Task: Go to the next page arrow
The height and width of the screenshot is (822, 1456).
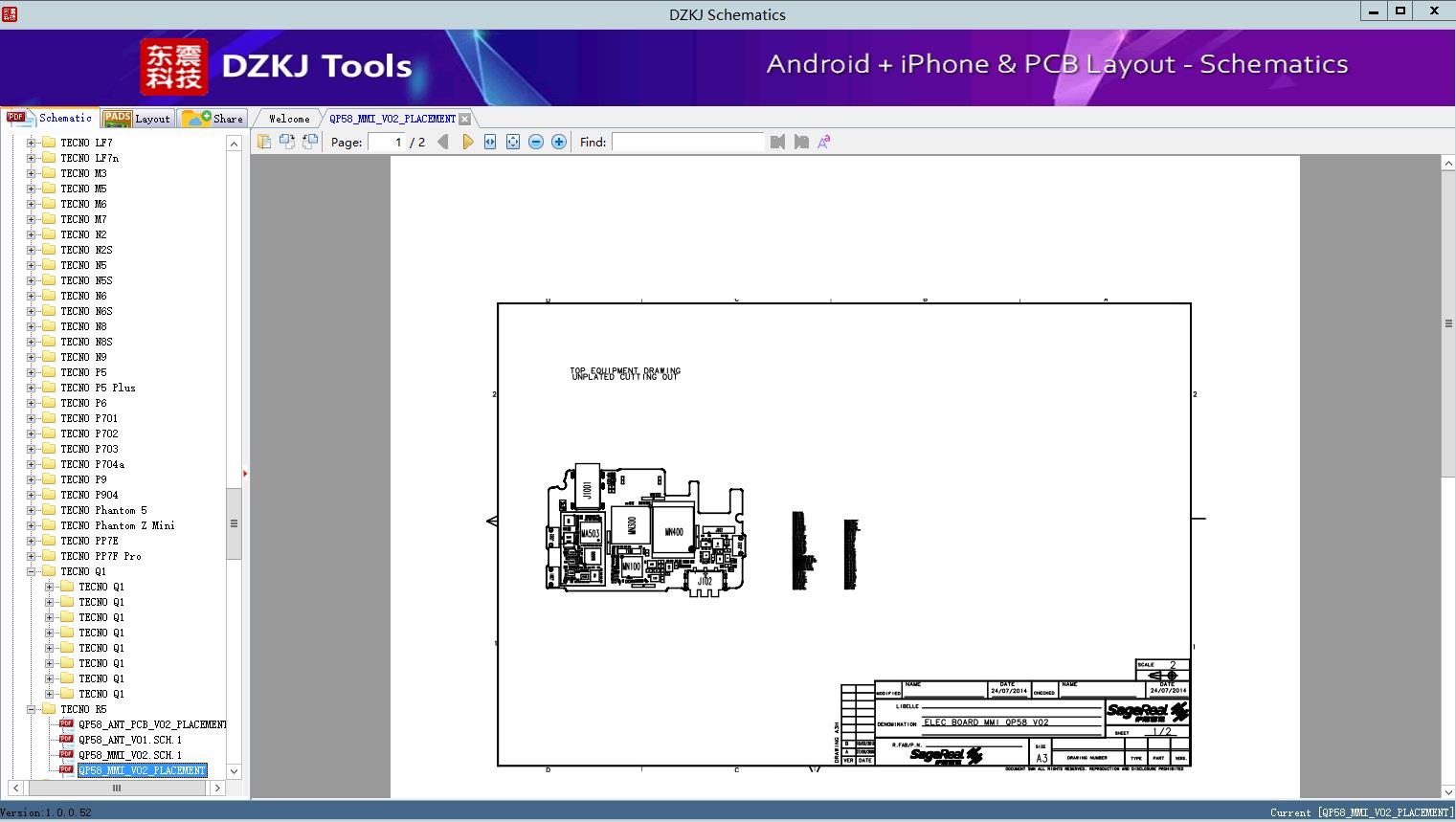Action: [x=467, y=142]
